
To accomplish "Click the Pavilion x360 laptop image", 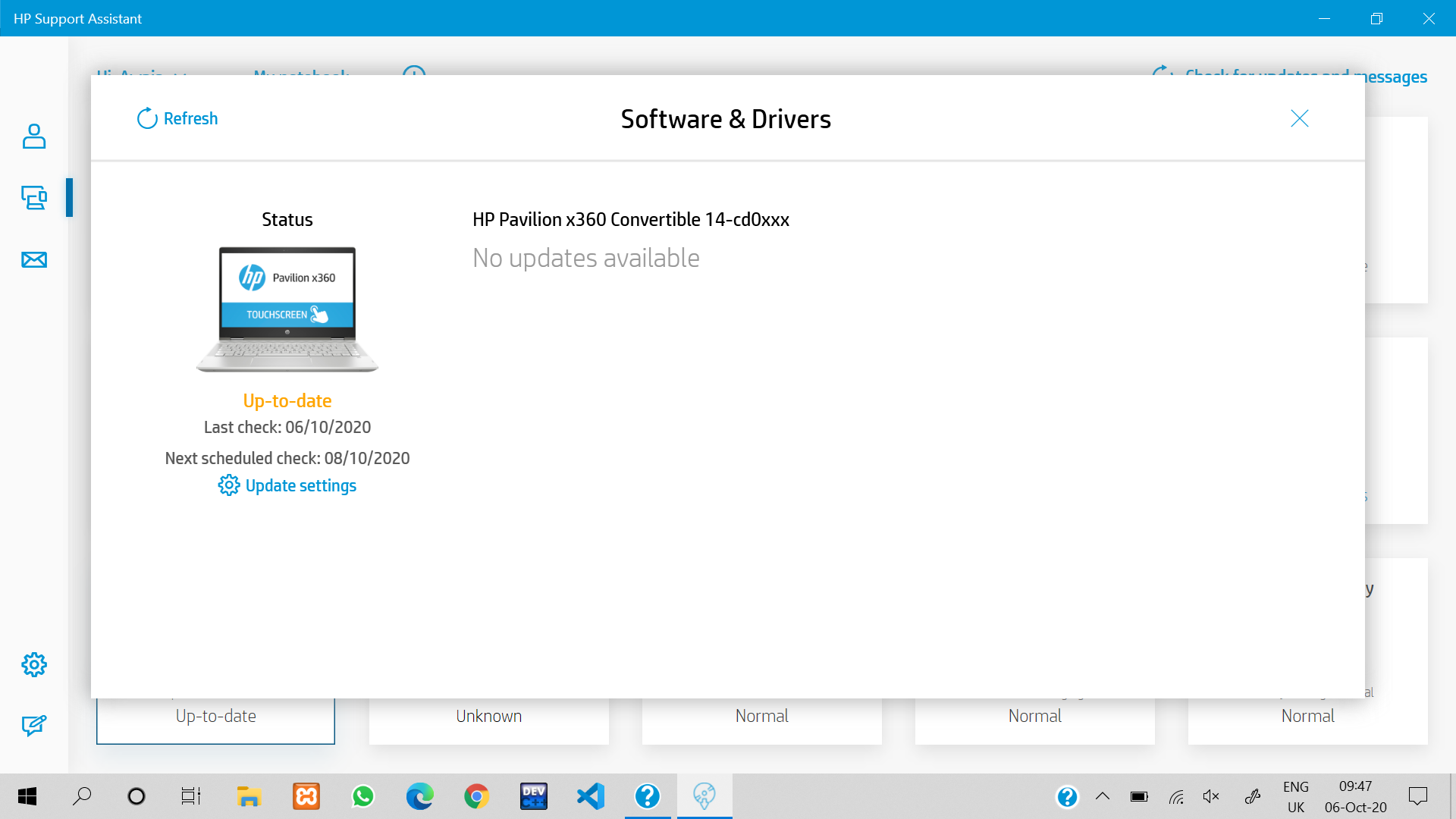I will tap(287, 309).
